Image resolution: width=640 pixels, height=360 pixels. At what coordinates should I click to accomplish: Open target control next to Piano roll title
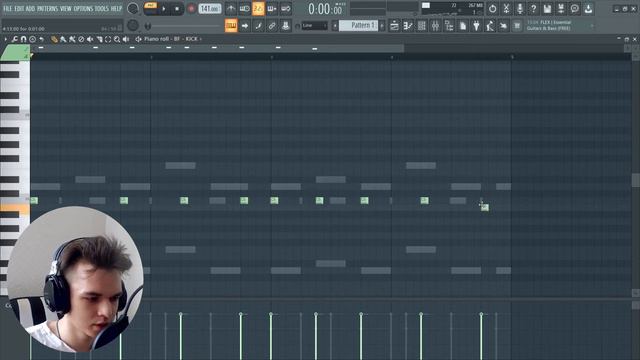coord(138,39)
